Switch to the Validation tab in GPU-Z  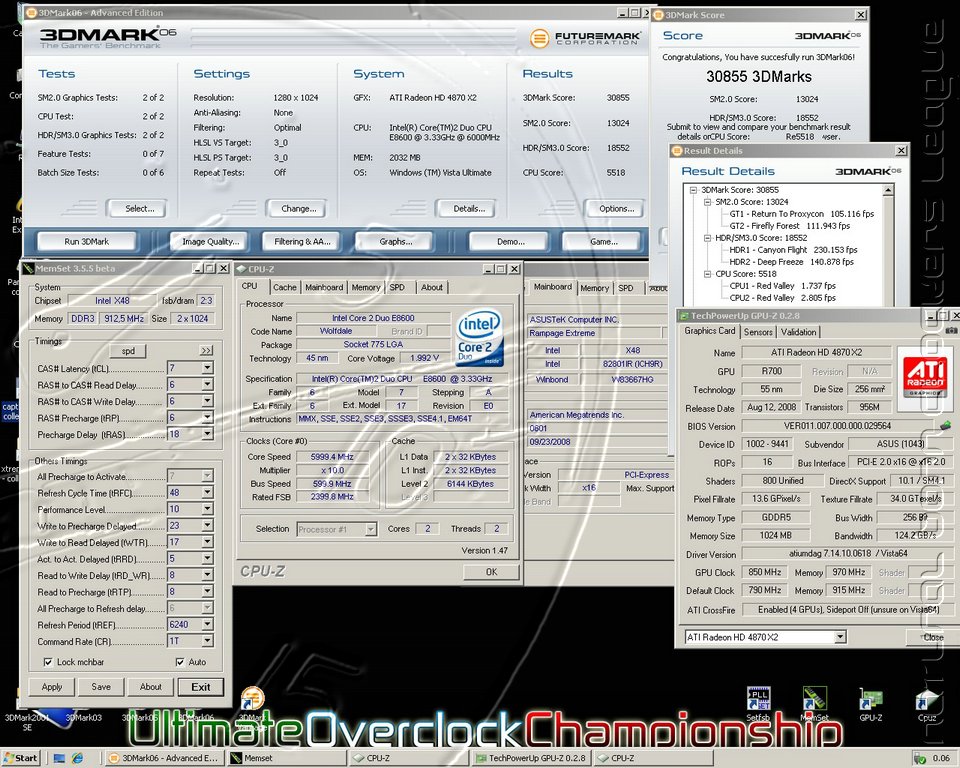click(798, 331)
